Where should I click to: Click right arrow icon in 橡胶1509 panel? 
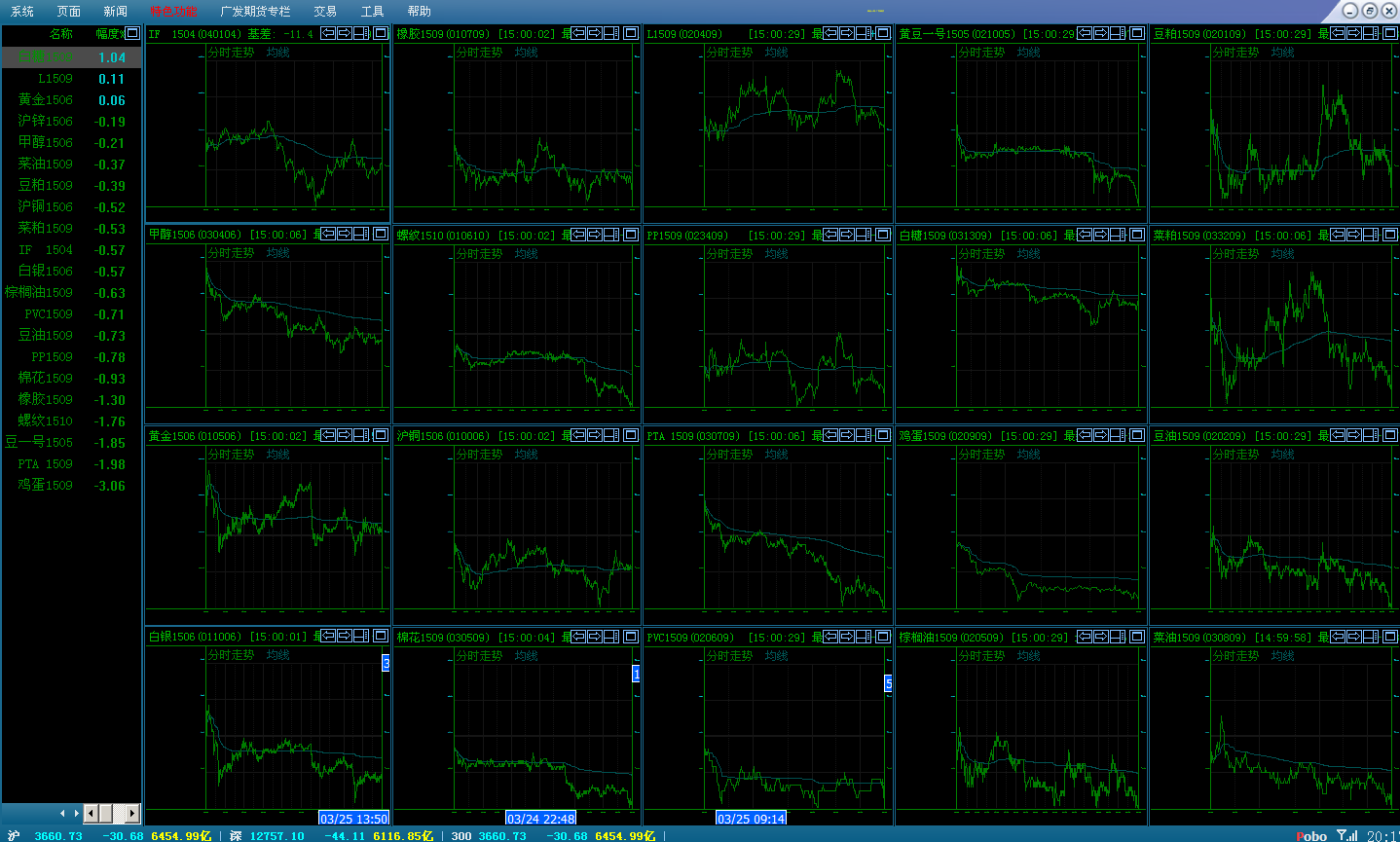594,33
